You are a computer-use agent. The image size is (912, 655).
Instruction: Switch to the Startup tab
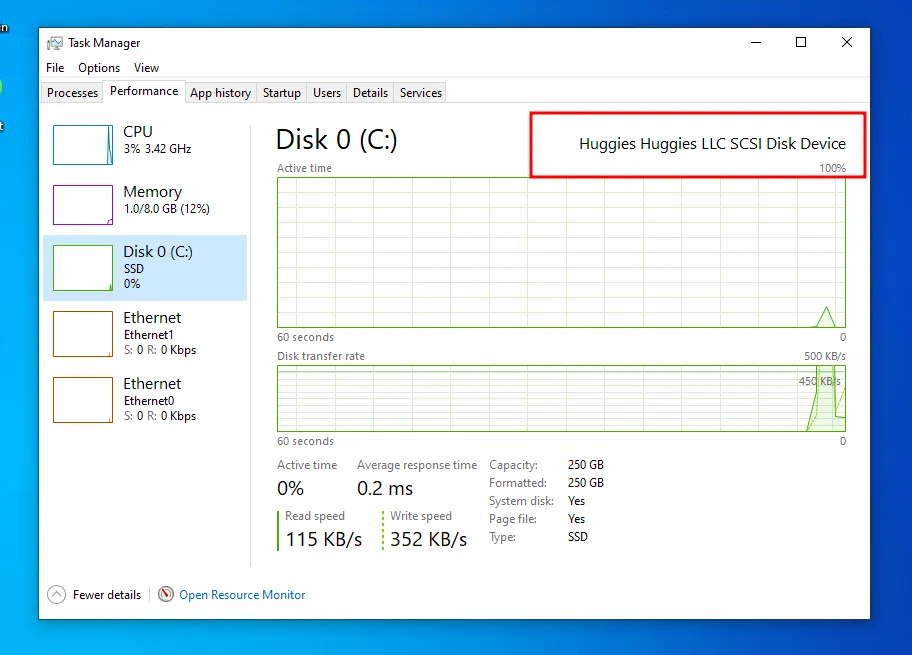[282, 93]
